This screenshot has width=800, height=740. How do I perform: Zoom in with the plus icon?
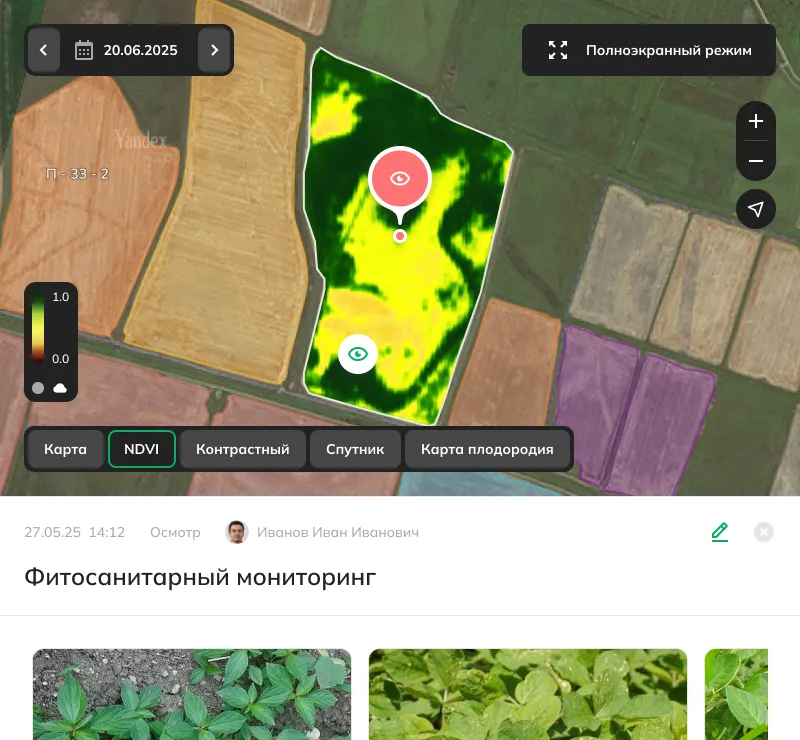(756, 121)
